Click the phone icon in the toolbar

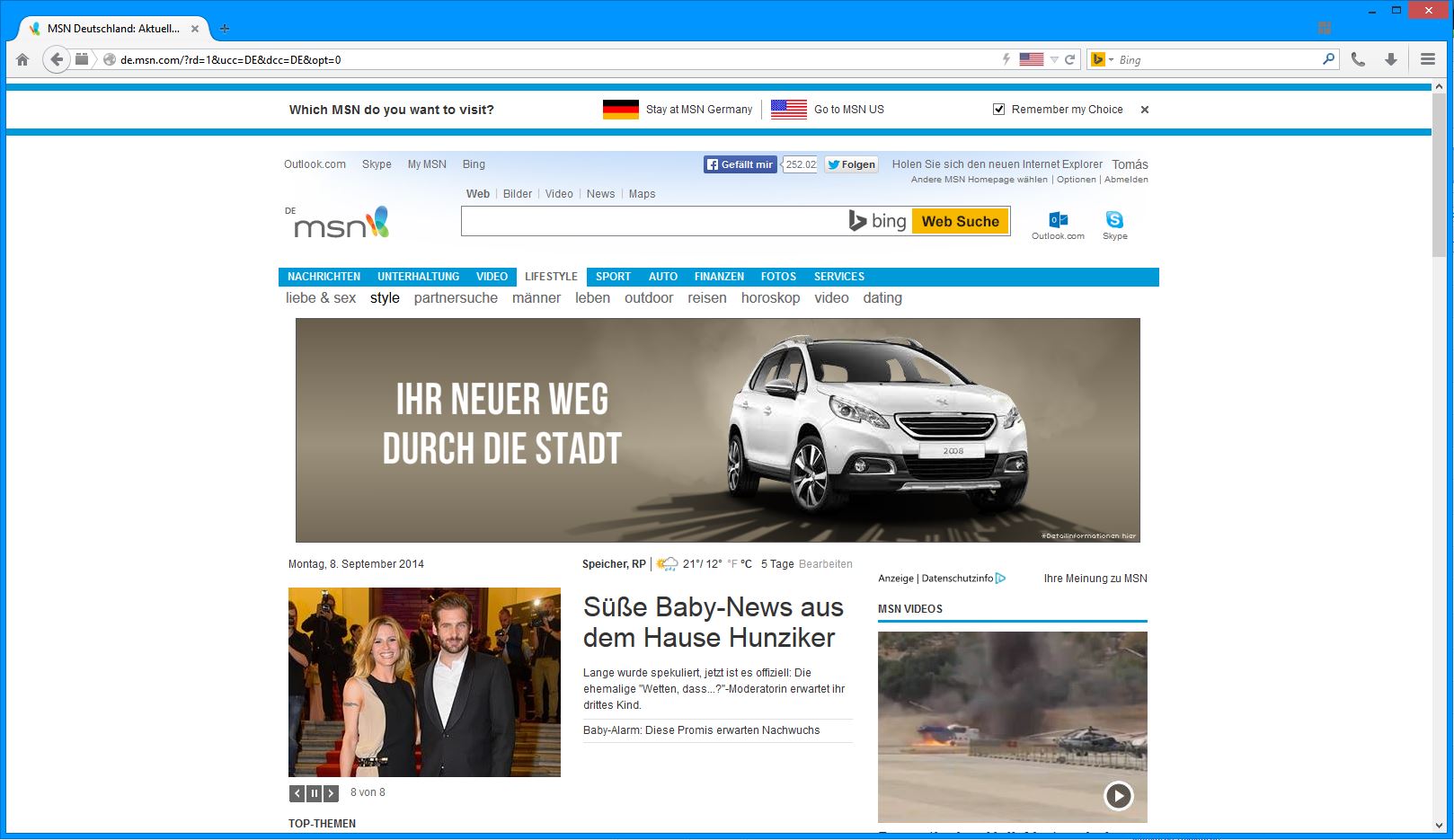(x=1358, y=59)
